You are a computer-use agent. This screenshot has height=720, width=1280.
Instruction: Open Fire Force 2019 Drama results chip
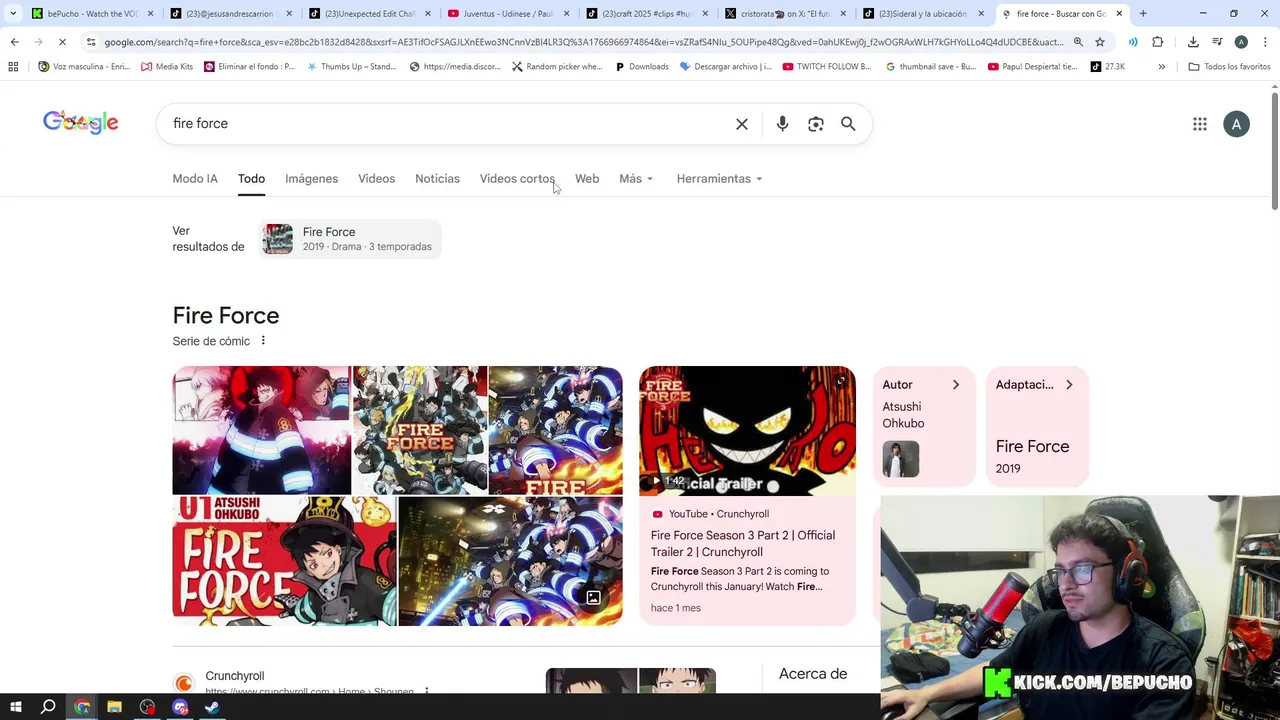tap(351, 239)
